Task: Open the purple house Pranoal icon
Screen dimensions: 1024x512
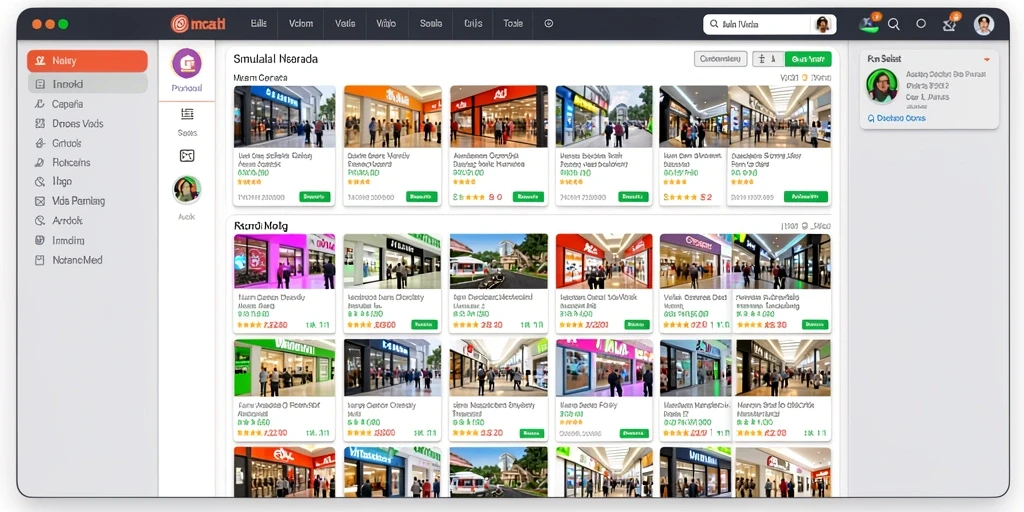Action: (187, 63)
